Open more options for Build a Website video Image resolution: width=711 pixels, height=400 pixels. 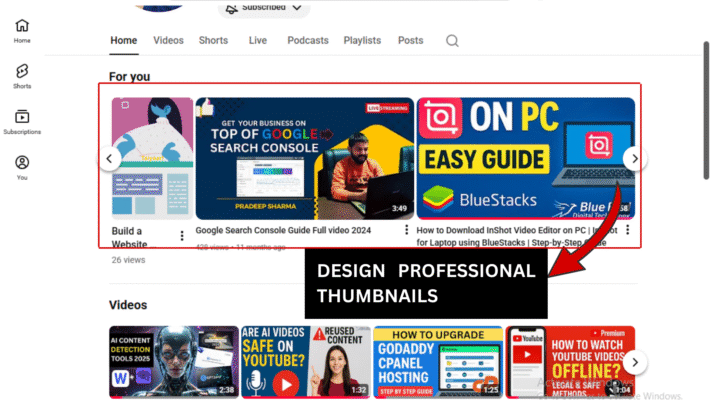(x=182, y=235)
